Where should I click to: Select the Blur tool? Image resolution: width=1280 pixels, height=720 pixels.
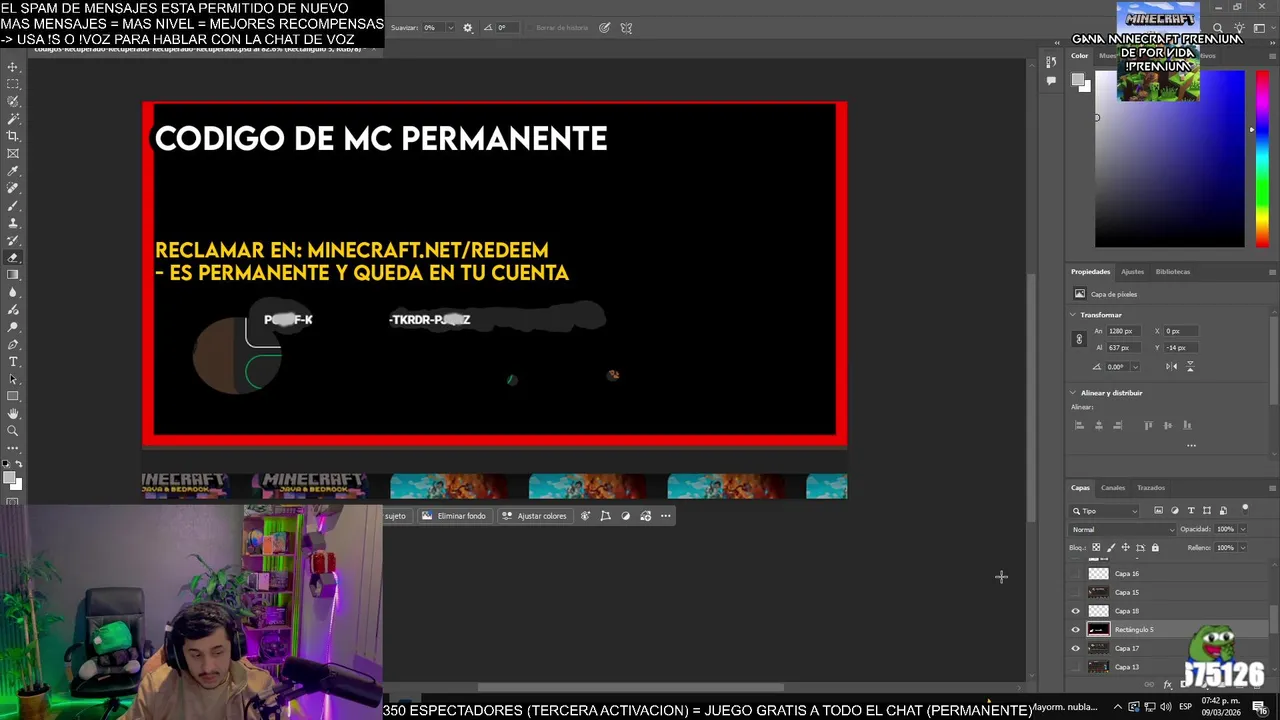[x=13, y=292]
